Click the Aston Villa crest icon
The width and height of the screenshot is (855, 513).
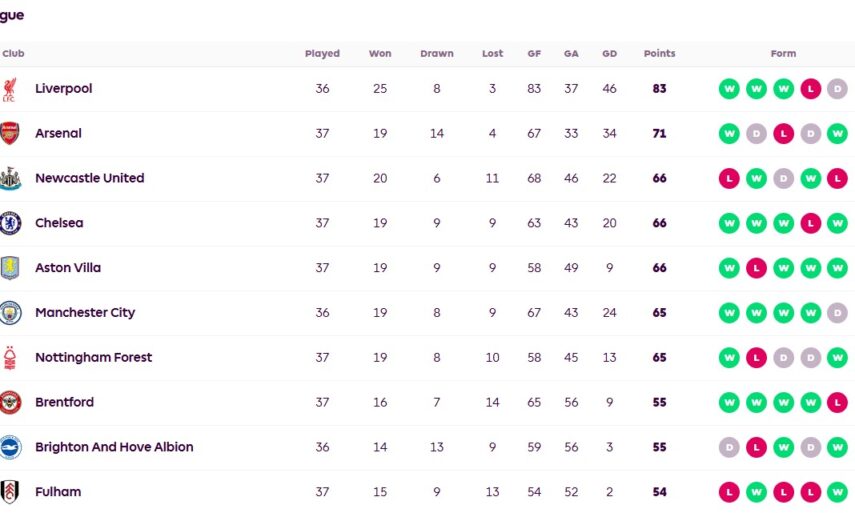[x=10, y=268]
